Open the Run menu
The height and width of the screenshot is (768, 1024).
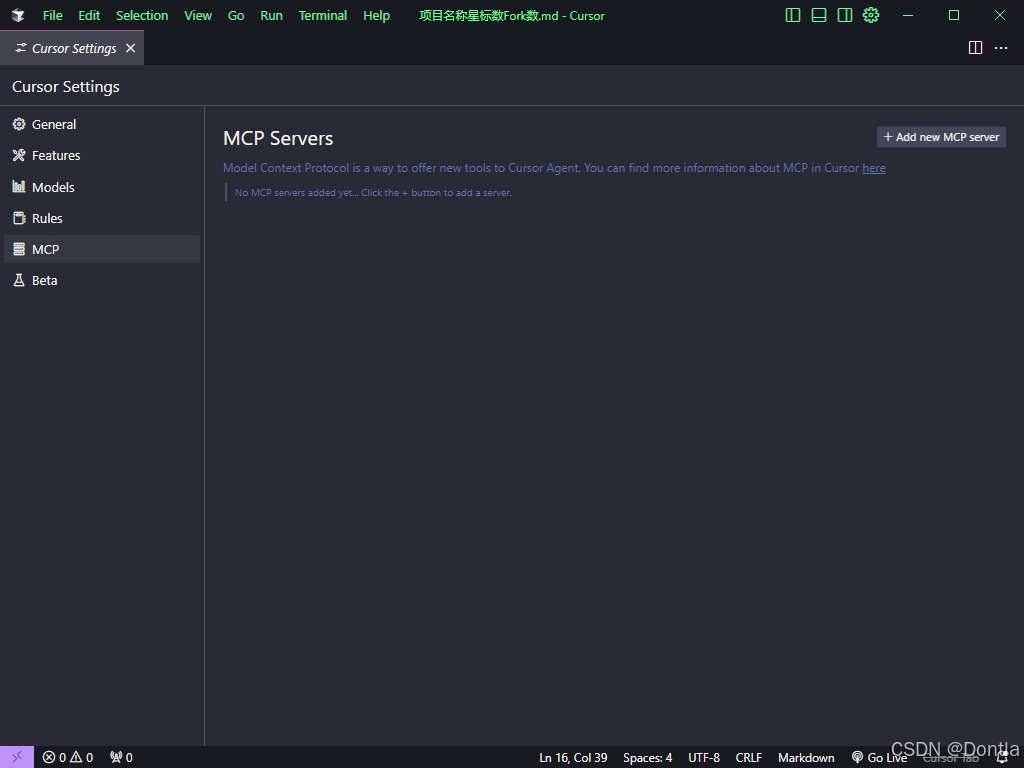(271, 15)
